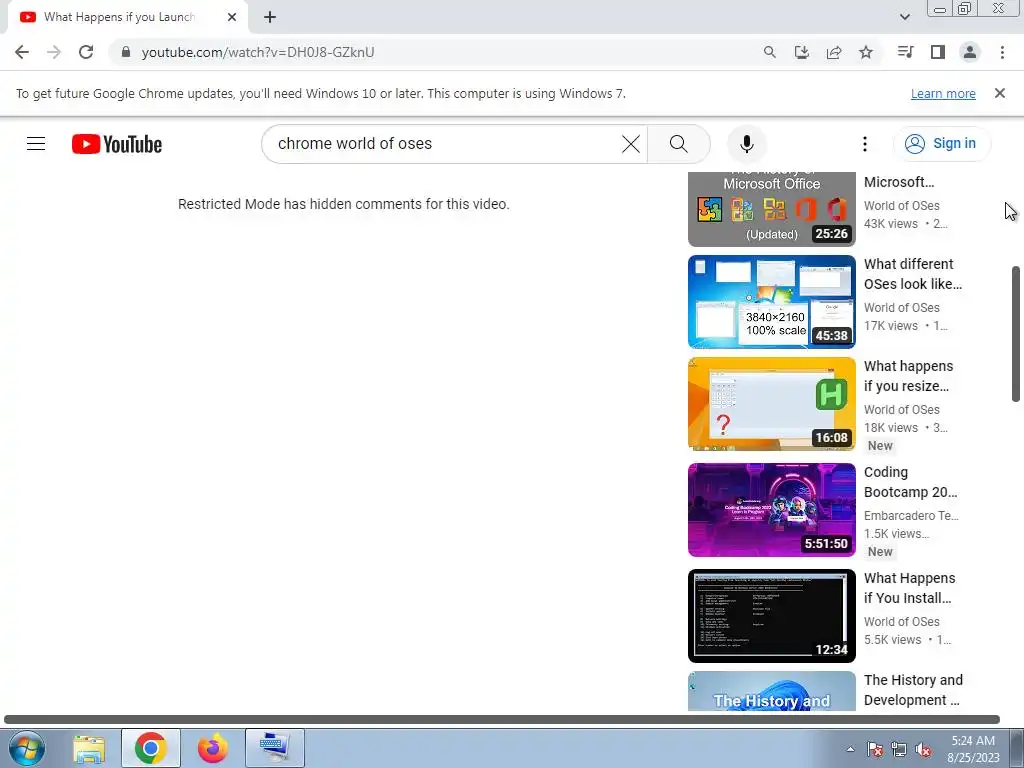Click 'What Happens if You Install' title
The height and width of the screenshot is (768, 1024).
click(x=909, y=588)
